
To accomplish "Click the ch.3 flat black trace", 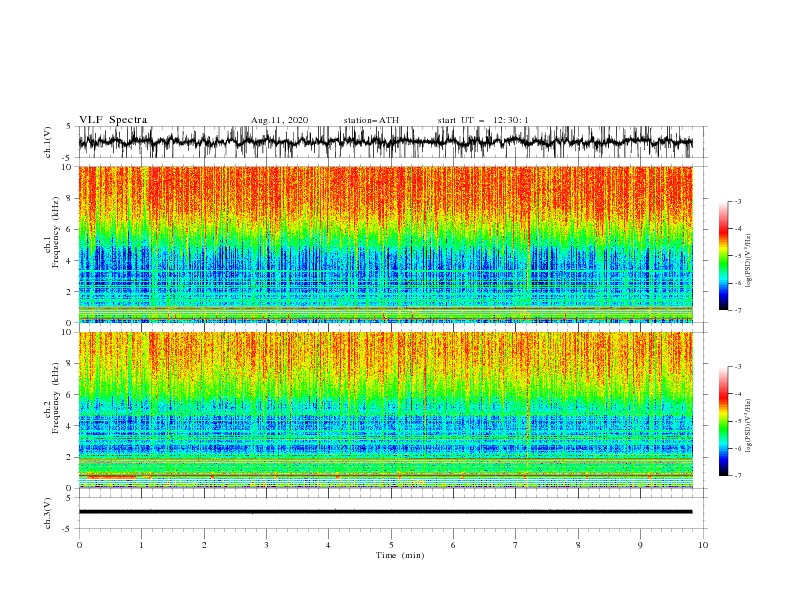I will (x=385, y=512).
